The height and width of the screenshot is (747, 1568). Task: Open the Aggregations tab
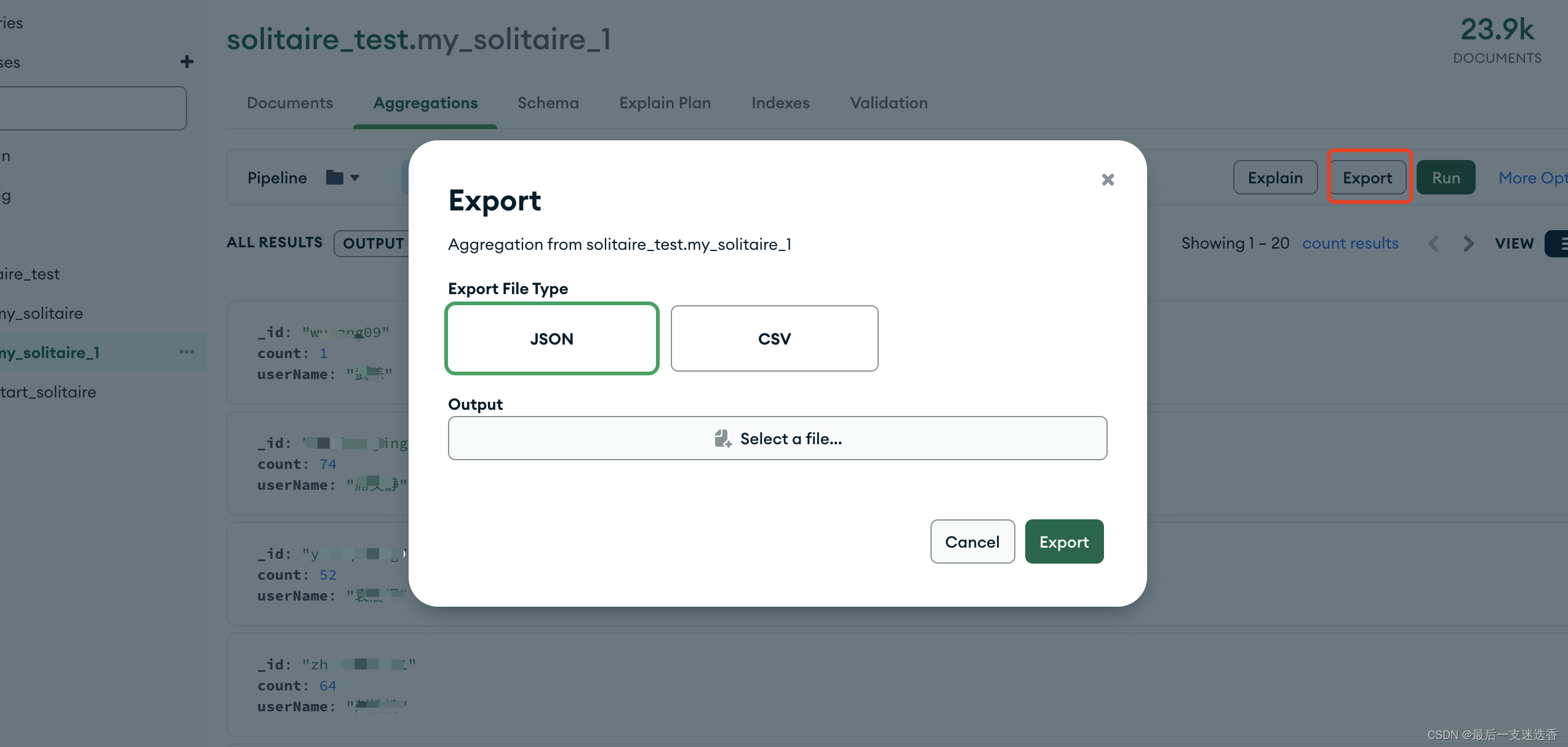[x=425, y=103]
